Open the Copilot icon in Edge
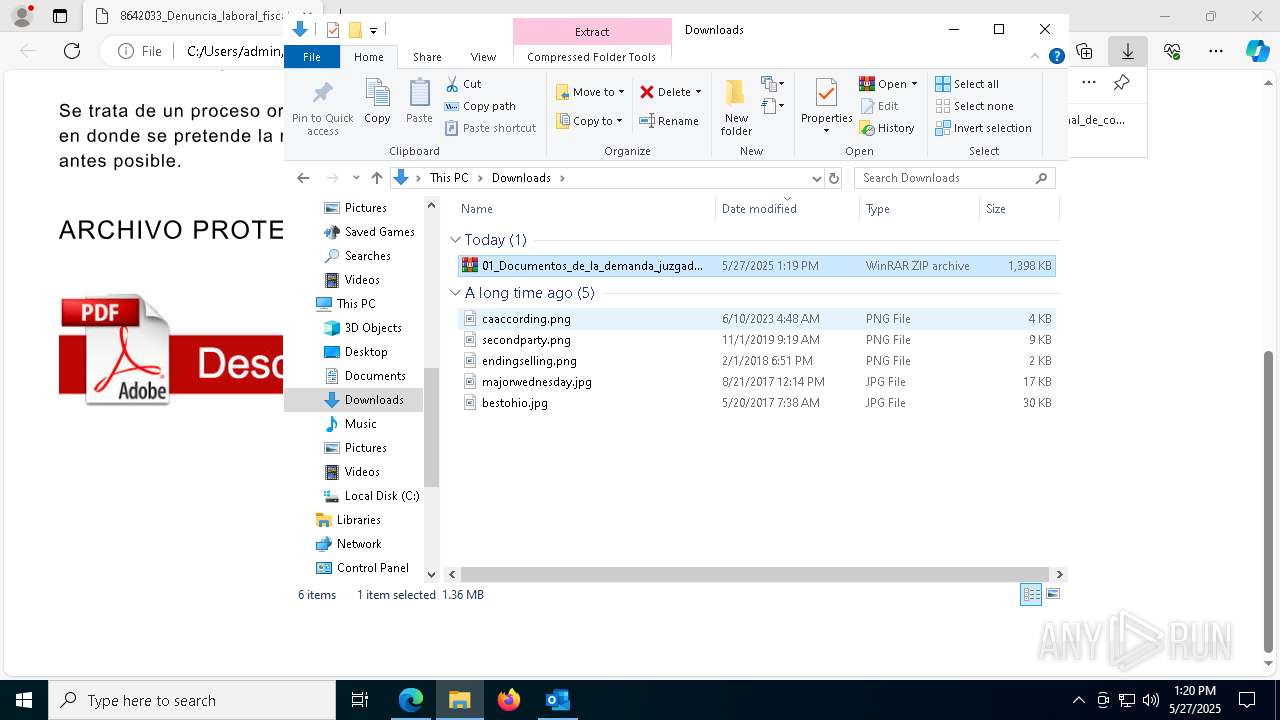 (1257, 51)
